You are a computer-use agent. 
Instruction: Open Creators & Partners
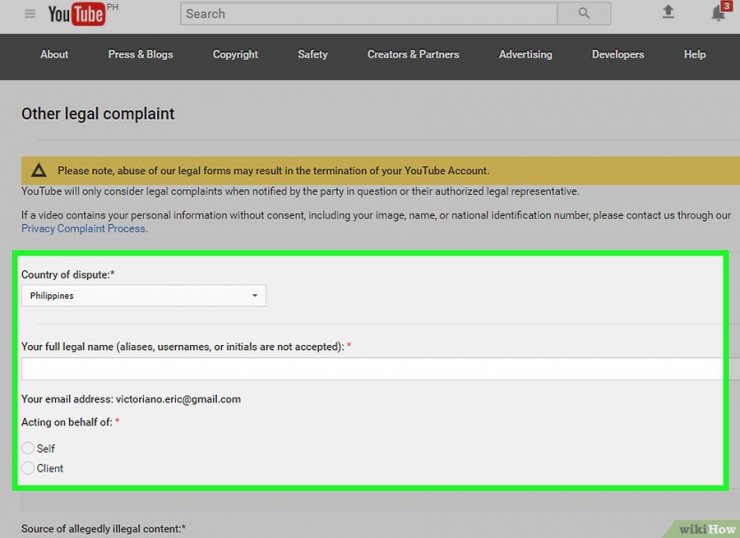coord(413,54)
